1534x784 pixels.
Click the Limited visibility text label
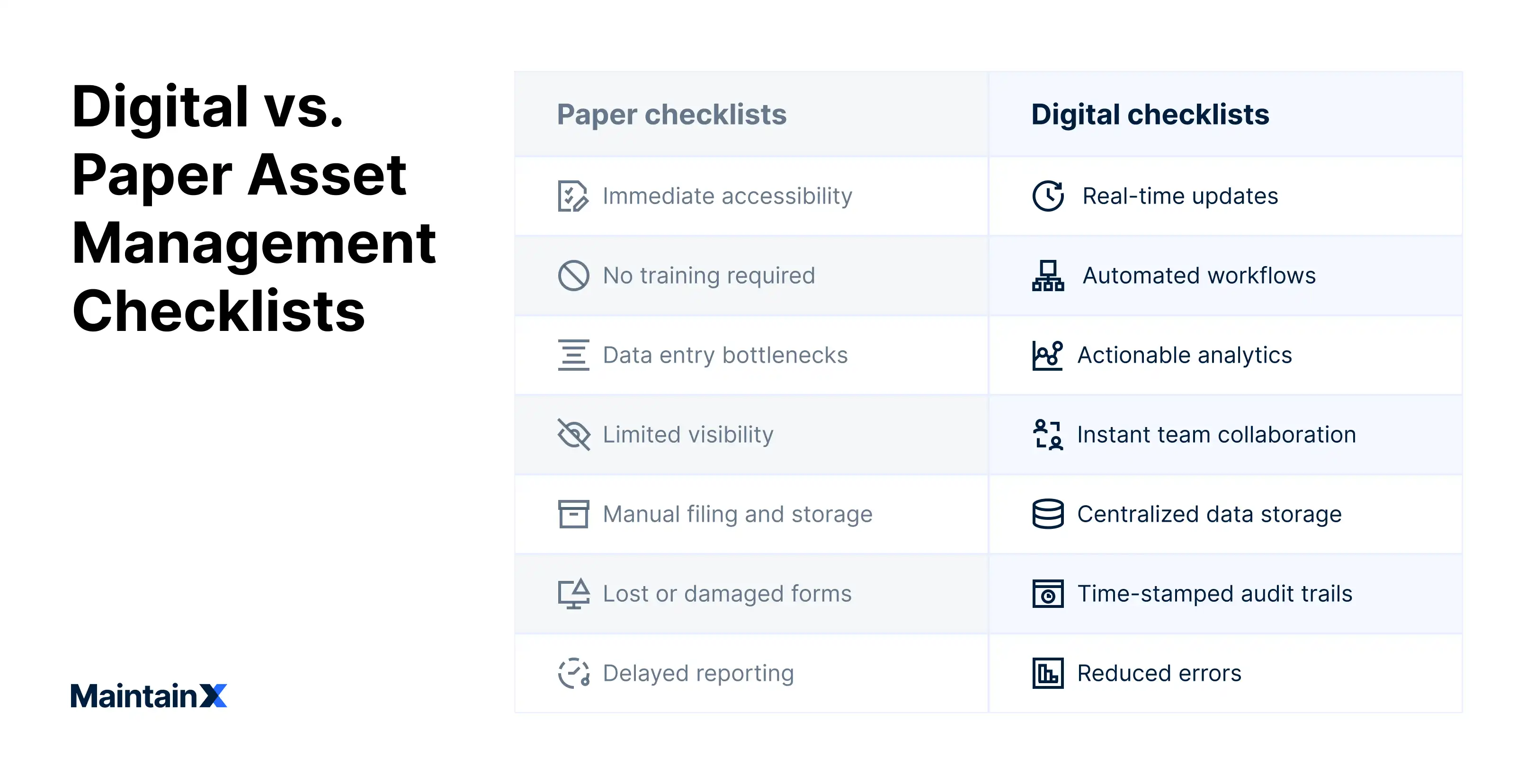click(688, 435)
